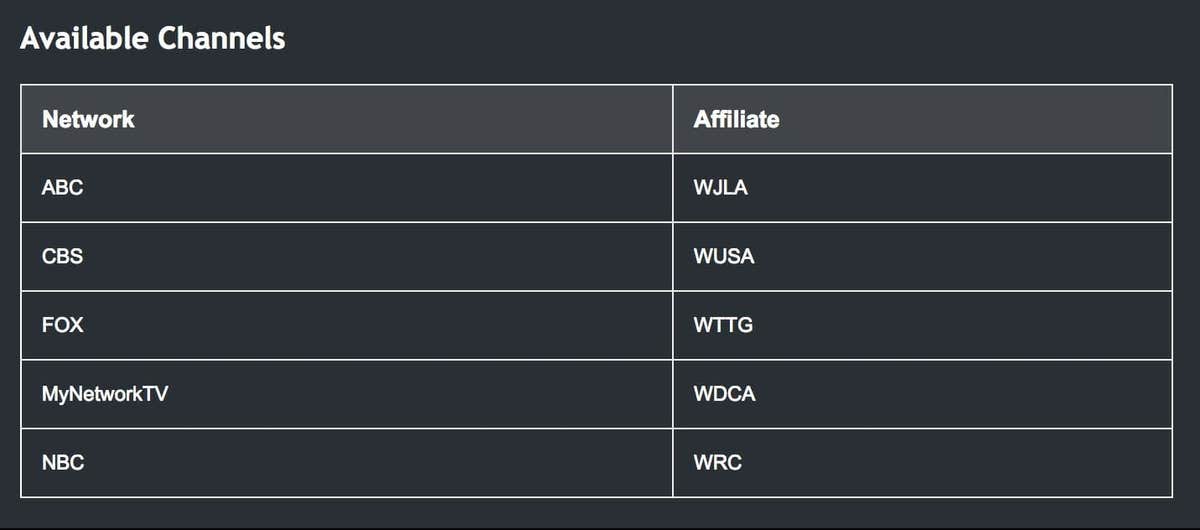Viewport: 1200px width, 530px height.
Task: Click the WDCA affiliate cell
Action: [724, 394]
